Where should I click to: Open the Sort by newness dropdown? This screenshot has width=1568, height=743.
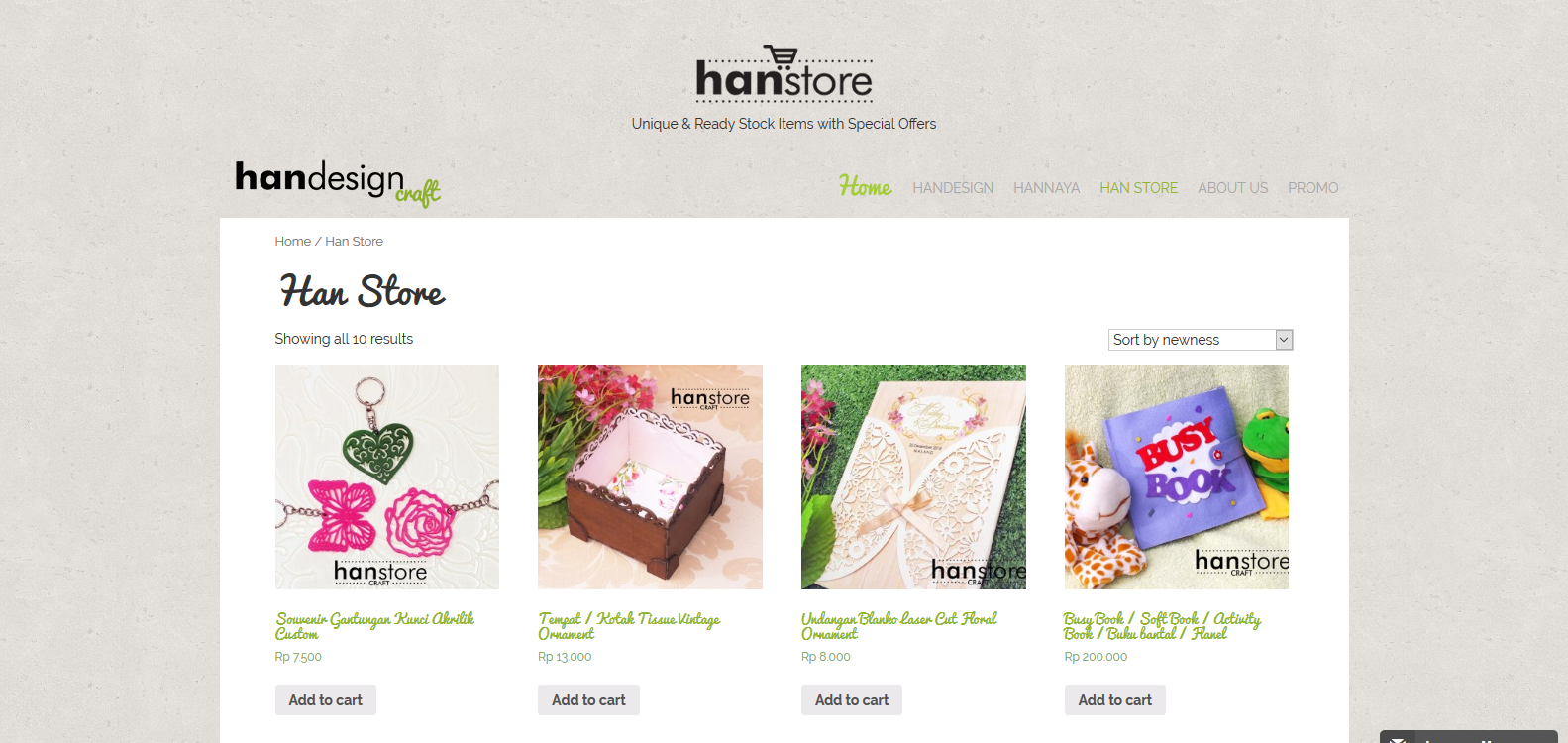click(1201, 340)
